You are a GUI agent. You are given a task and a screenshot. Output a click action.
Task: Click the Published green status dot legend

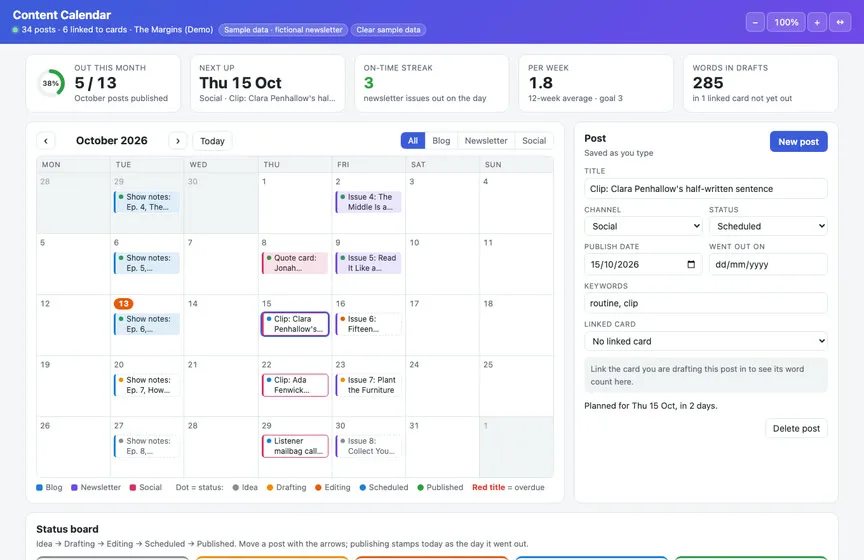420,487
